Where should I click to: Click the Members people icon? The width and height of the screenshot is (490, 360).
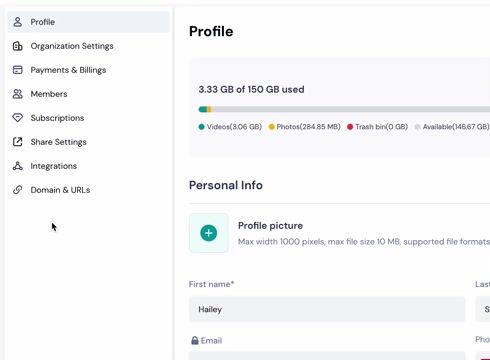click(x=18, y=94)
